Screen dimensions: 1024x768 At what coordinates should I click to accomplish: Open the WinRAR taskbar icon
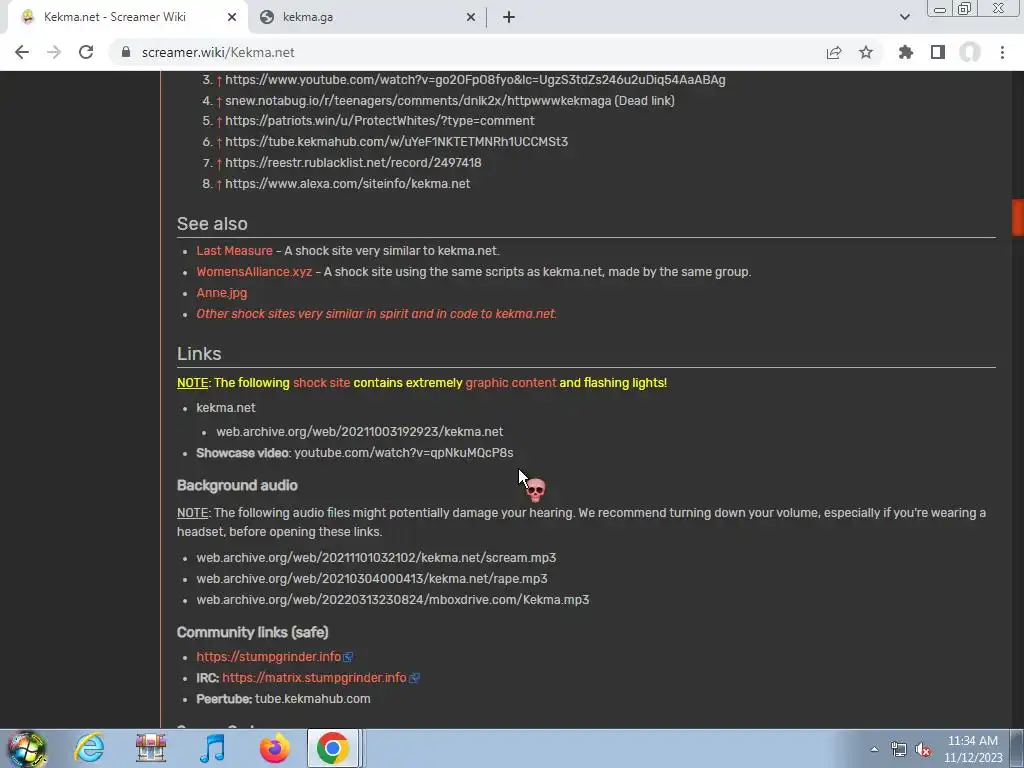tap(151, 748)
